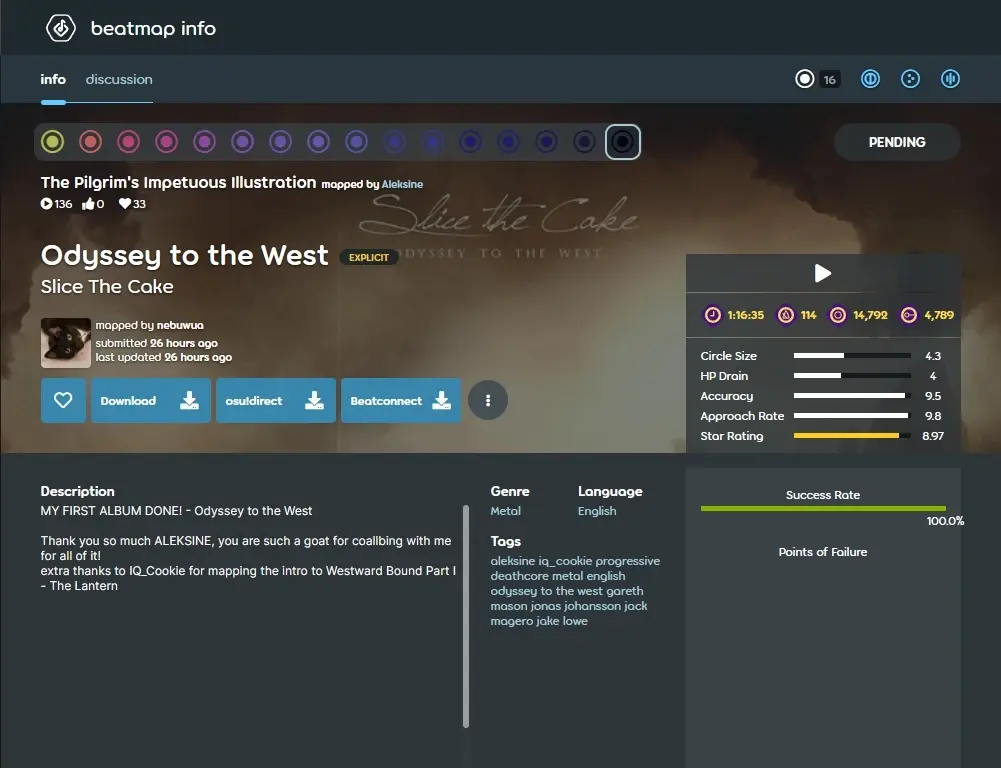Click the aleksine tag
1001x768 pixels.
513,561
